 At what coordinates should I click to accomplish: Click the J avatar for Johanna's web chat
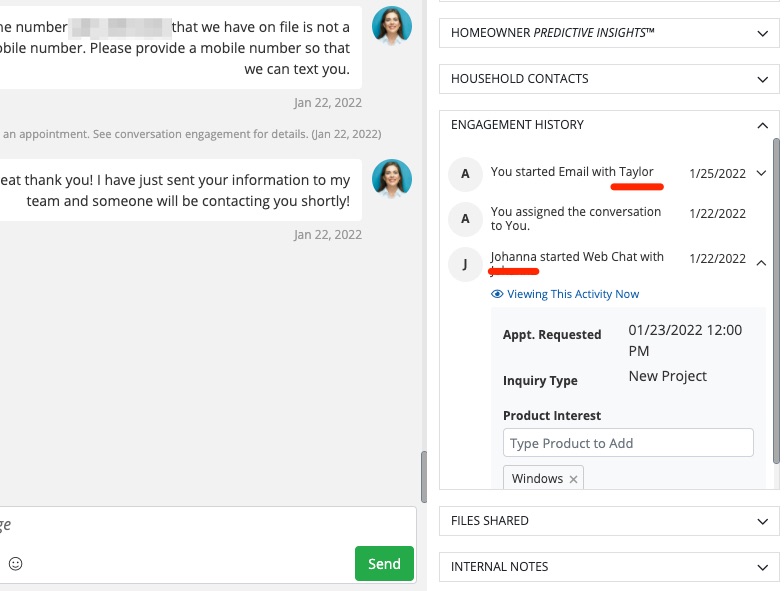464,264
